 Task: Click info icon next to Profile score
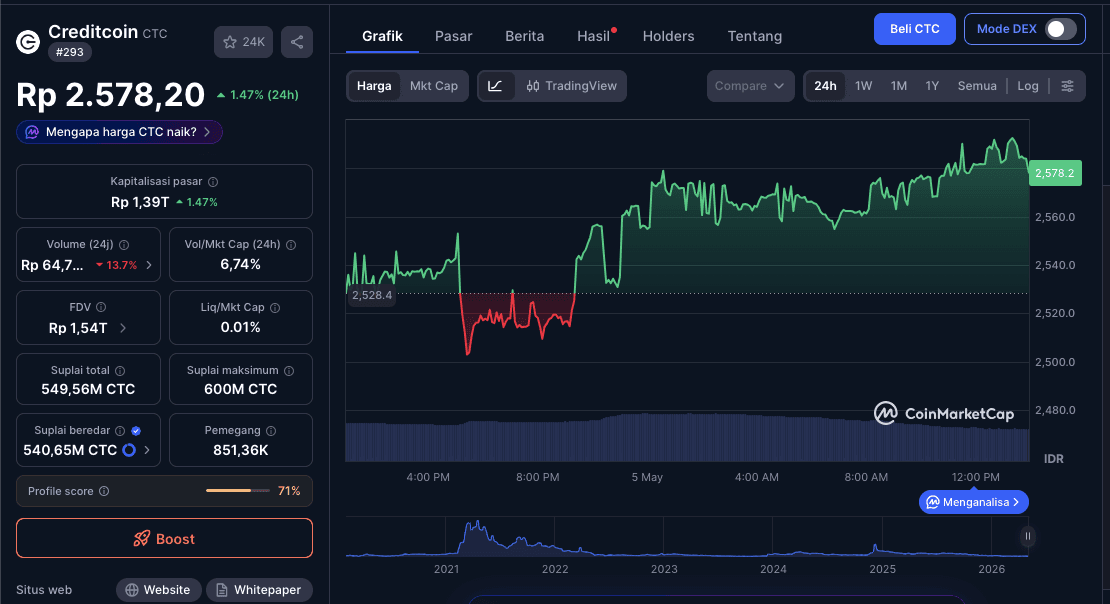tap(104, 491)
